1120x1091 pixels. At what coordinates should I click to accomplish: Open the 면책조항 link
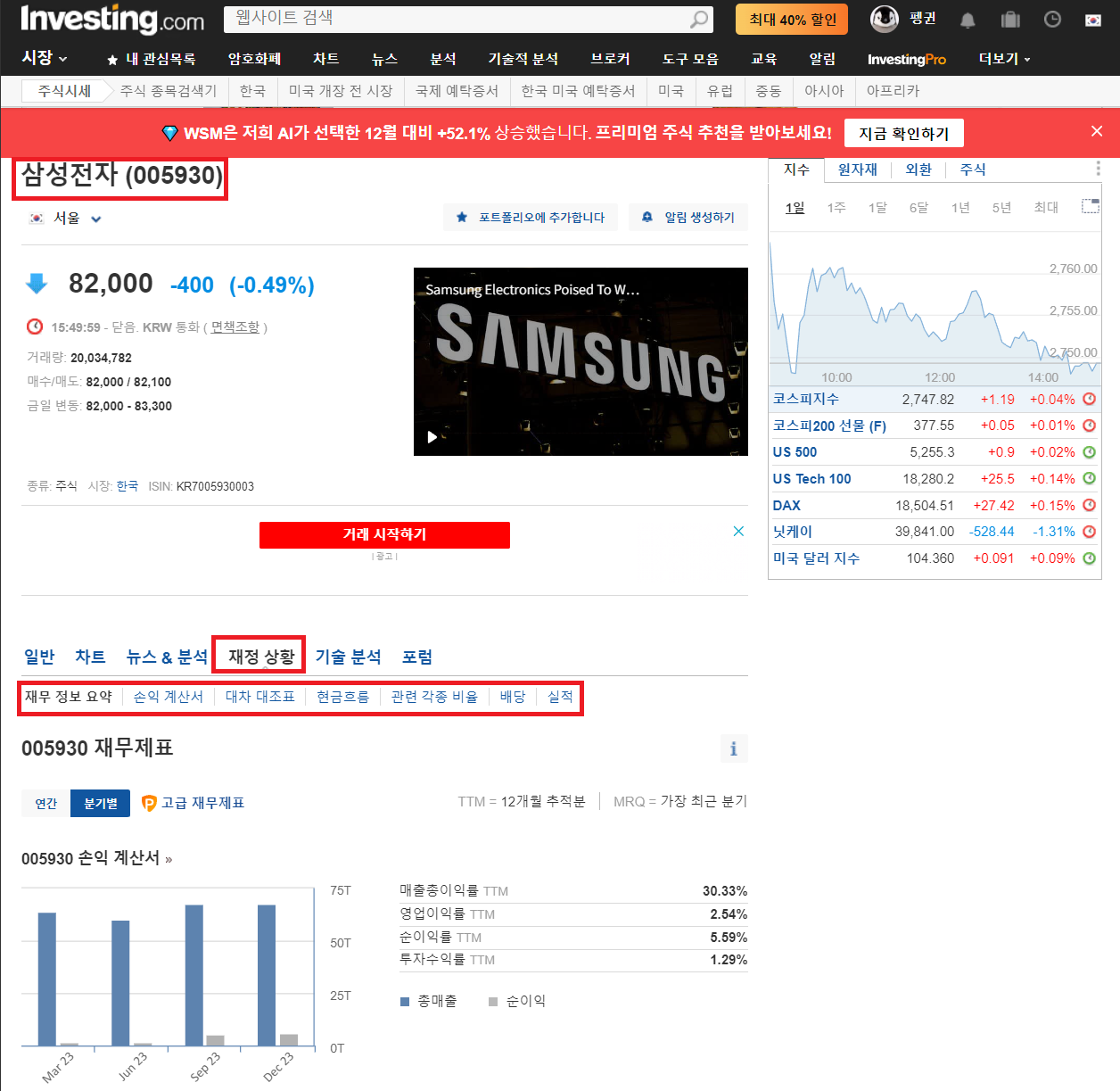click(x=235, y=327)
